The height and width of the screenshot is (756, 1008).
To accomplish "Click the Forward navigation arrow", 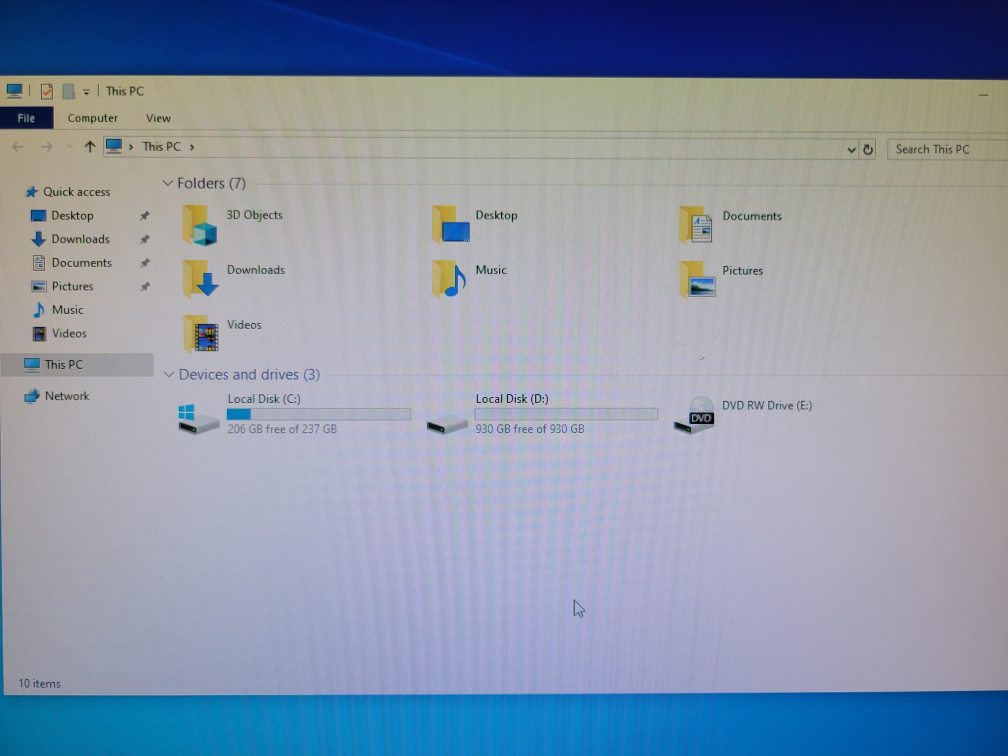I will pos(46,147).
